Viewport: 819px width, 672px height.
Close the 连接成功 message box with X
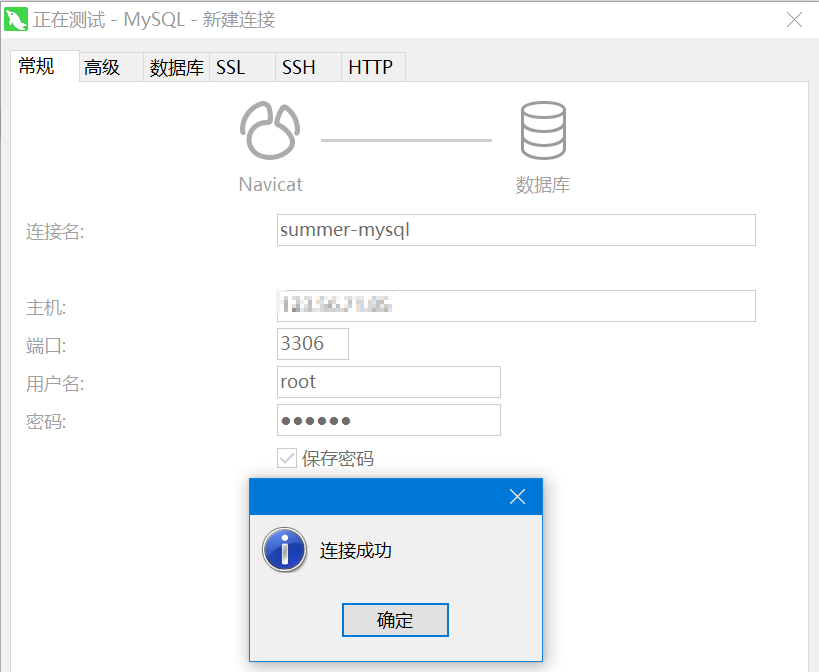click(x=517, y=497)
